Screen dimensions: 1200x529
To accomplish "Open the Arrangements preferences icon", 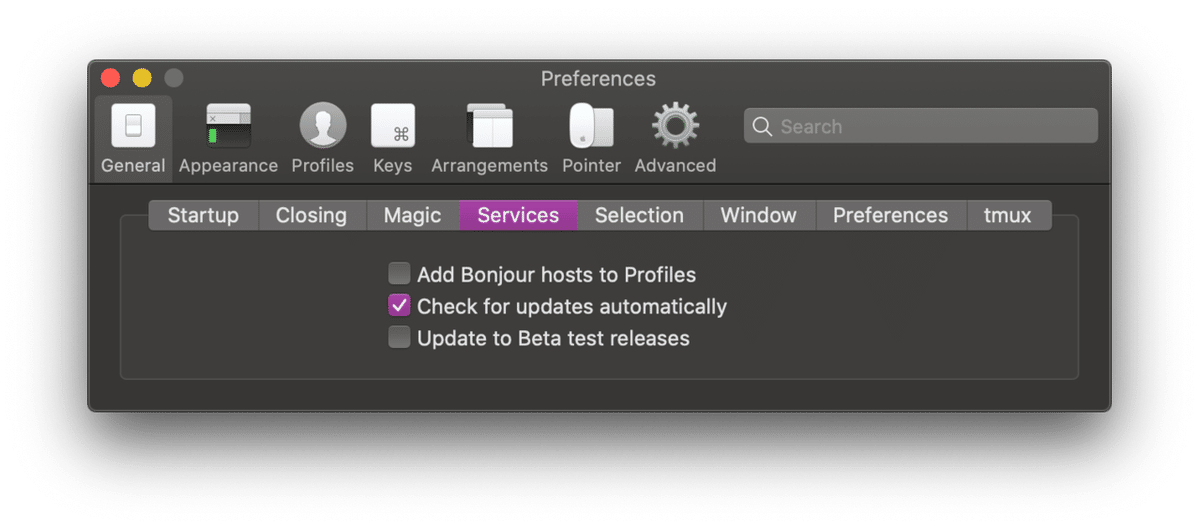I will point(489,127).
